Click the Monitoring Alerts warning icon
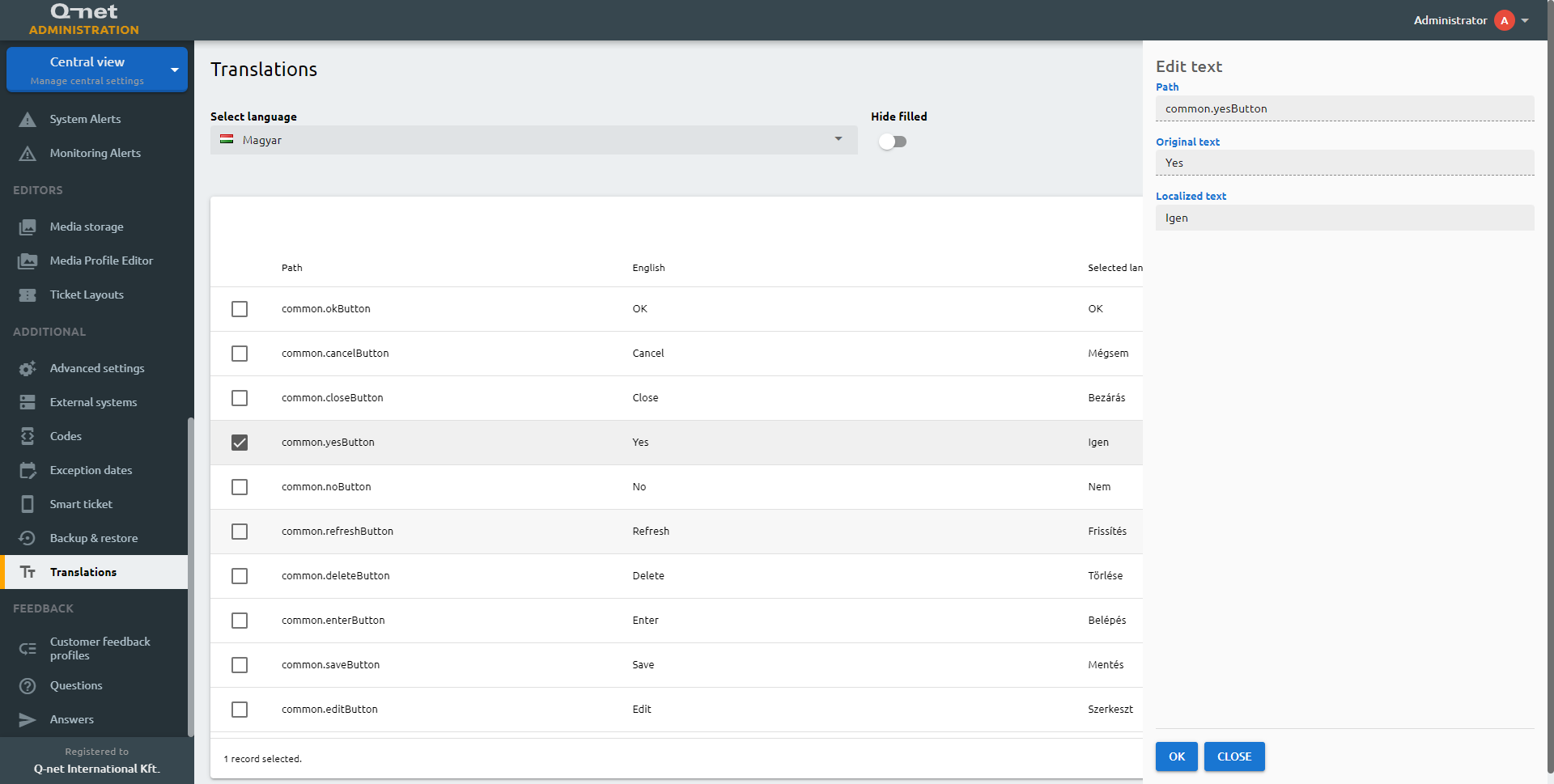 coord(28,154)
